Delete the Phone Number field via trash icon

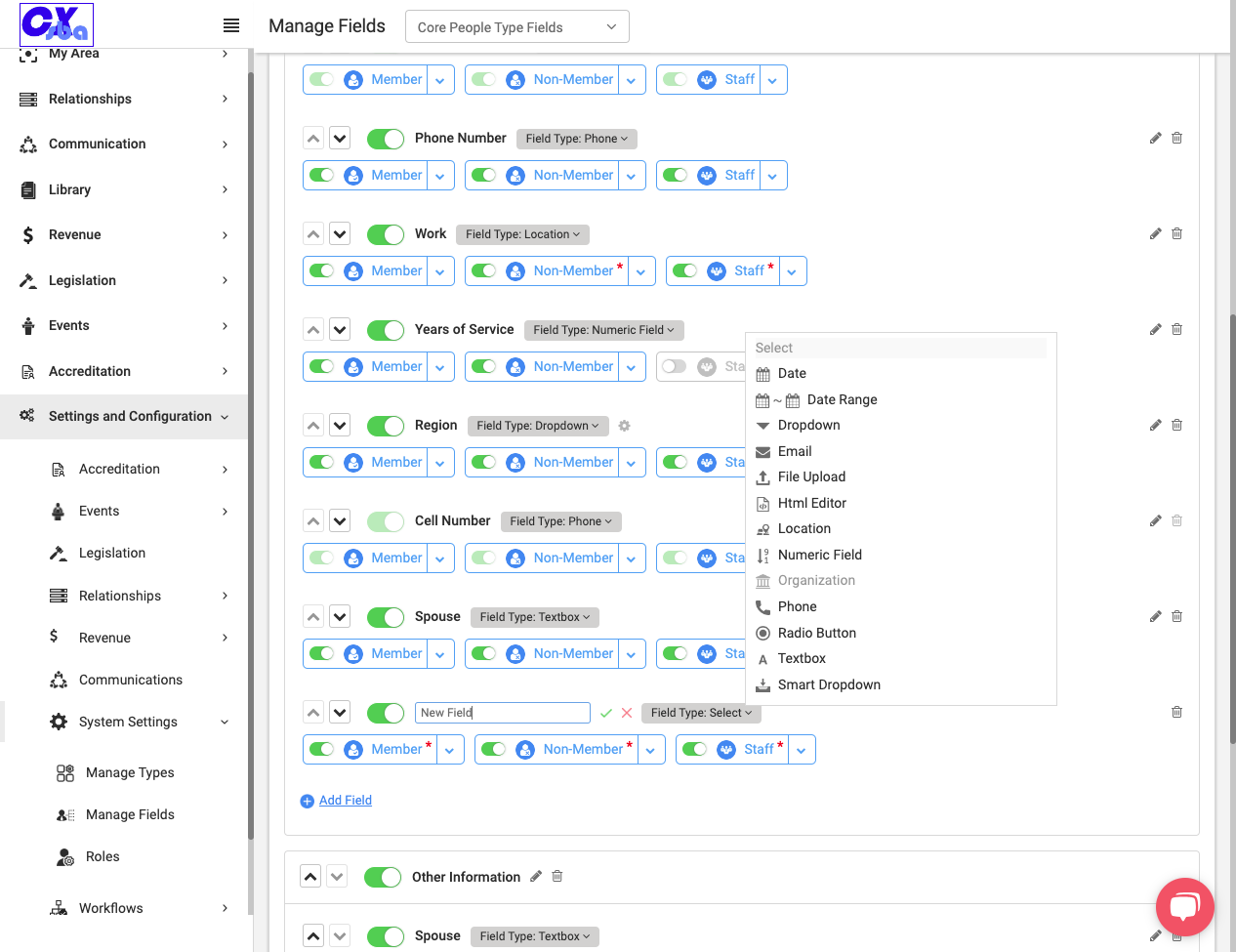point(1176,138)
